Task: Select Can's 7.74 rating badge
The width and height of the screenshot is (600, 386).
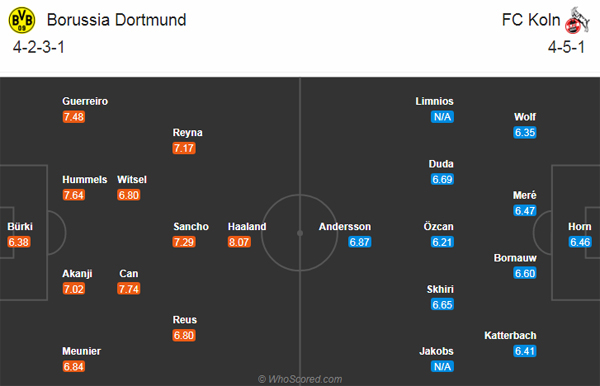Action: 129,288
